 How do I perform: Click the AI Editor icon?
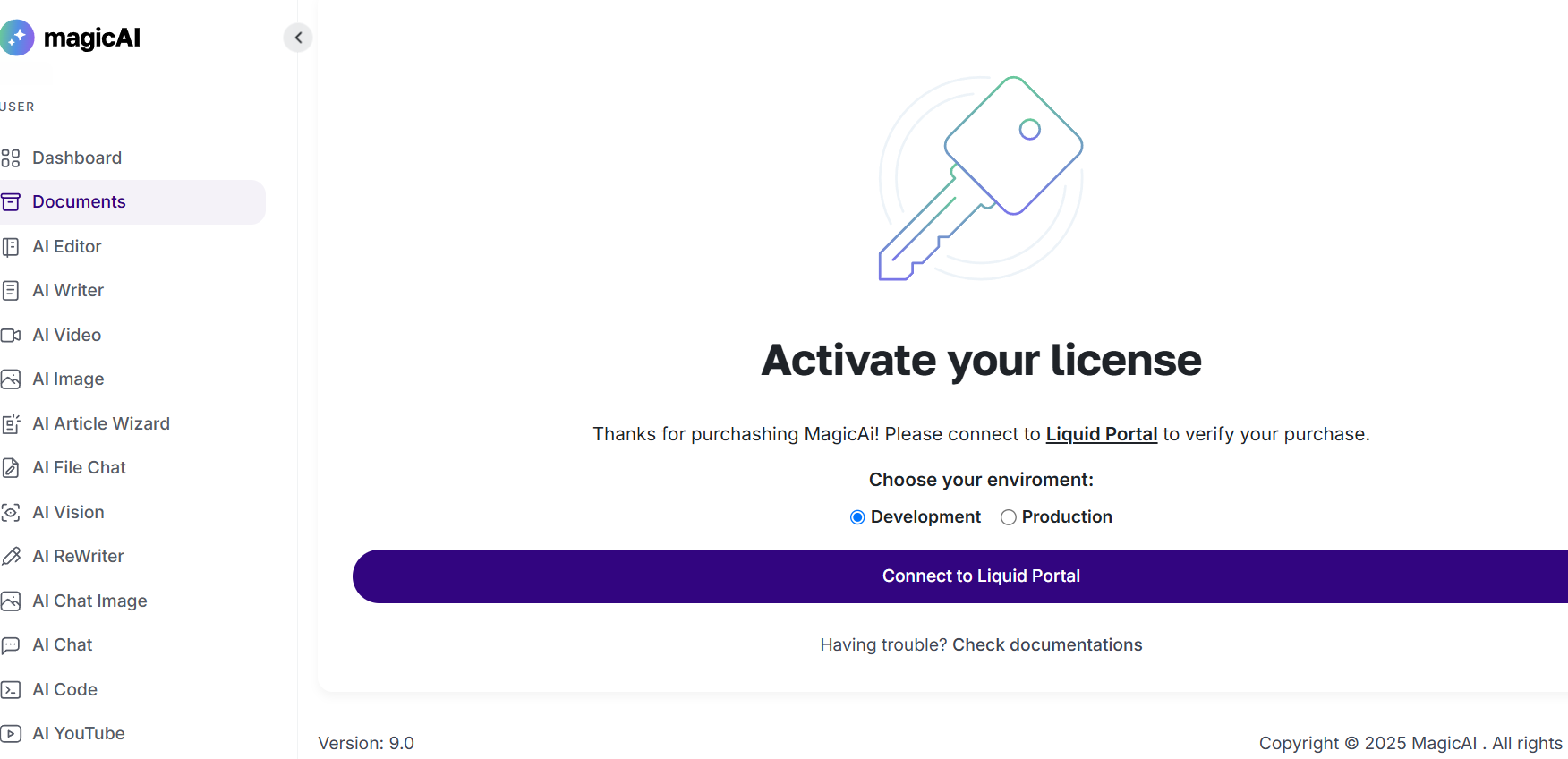click(x=11, y=247)
